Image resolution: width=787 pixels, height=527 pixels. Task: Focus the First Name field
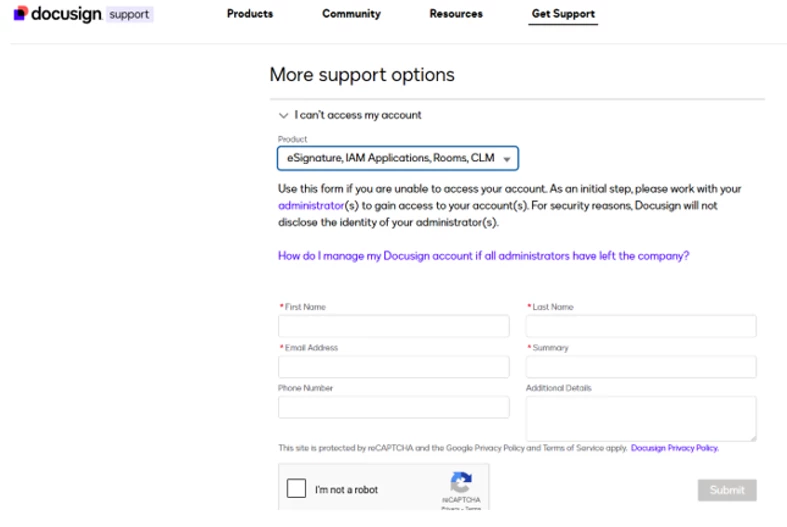tap(394, 326)
